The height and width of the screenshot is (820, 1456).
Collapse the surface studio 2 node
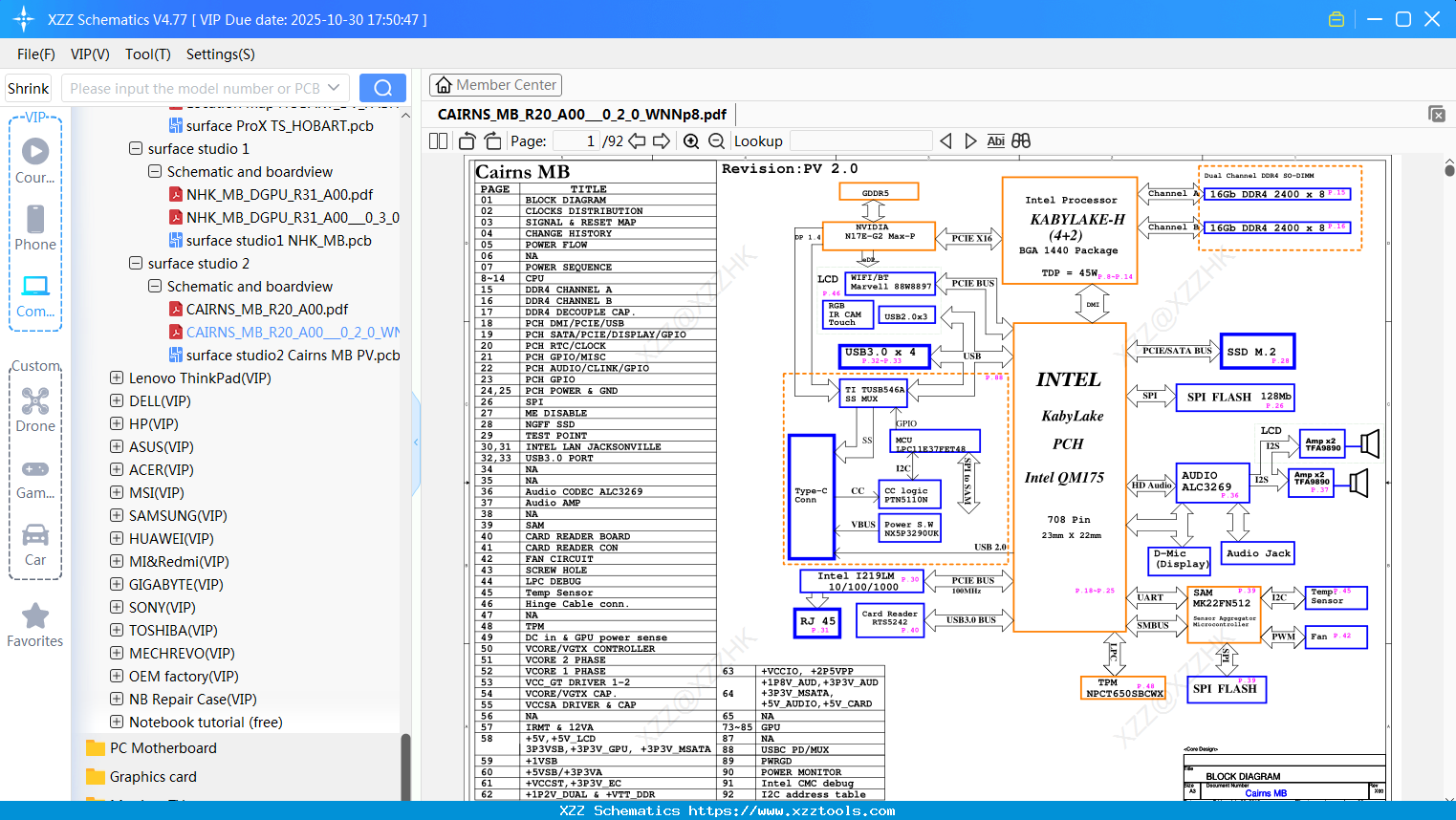(136, 264)
